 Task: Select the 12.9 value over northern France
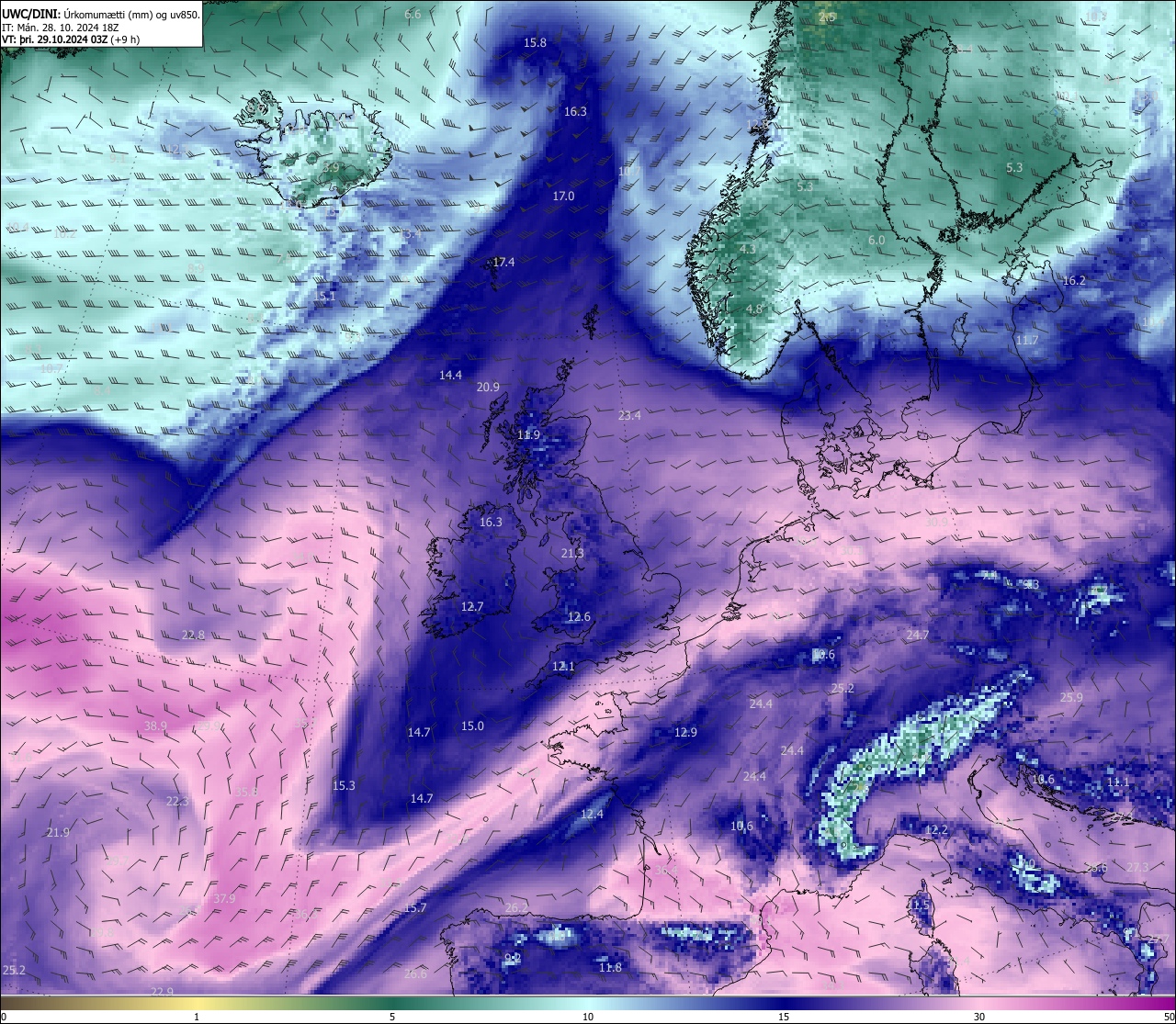[685, 733]
